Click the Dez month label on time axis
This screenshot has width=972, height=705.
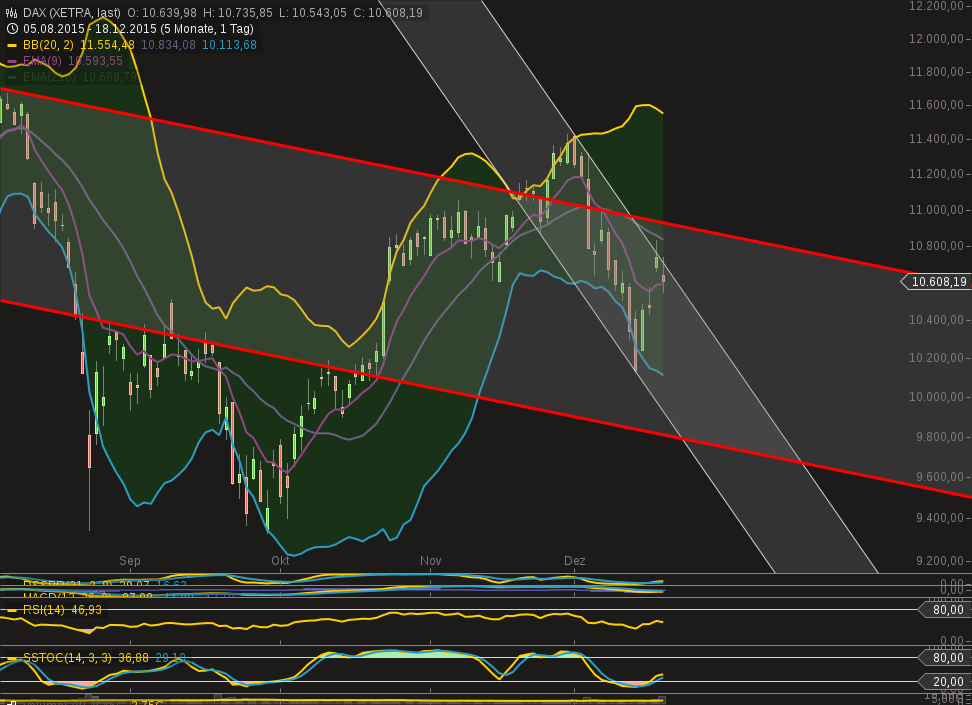[575, 561]
